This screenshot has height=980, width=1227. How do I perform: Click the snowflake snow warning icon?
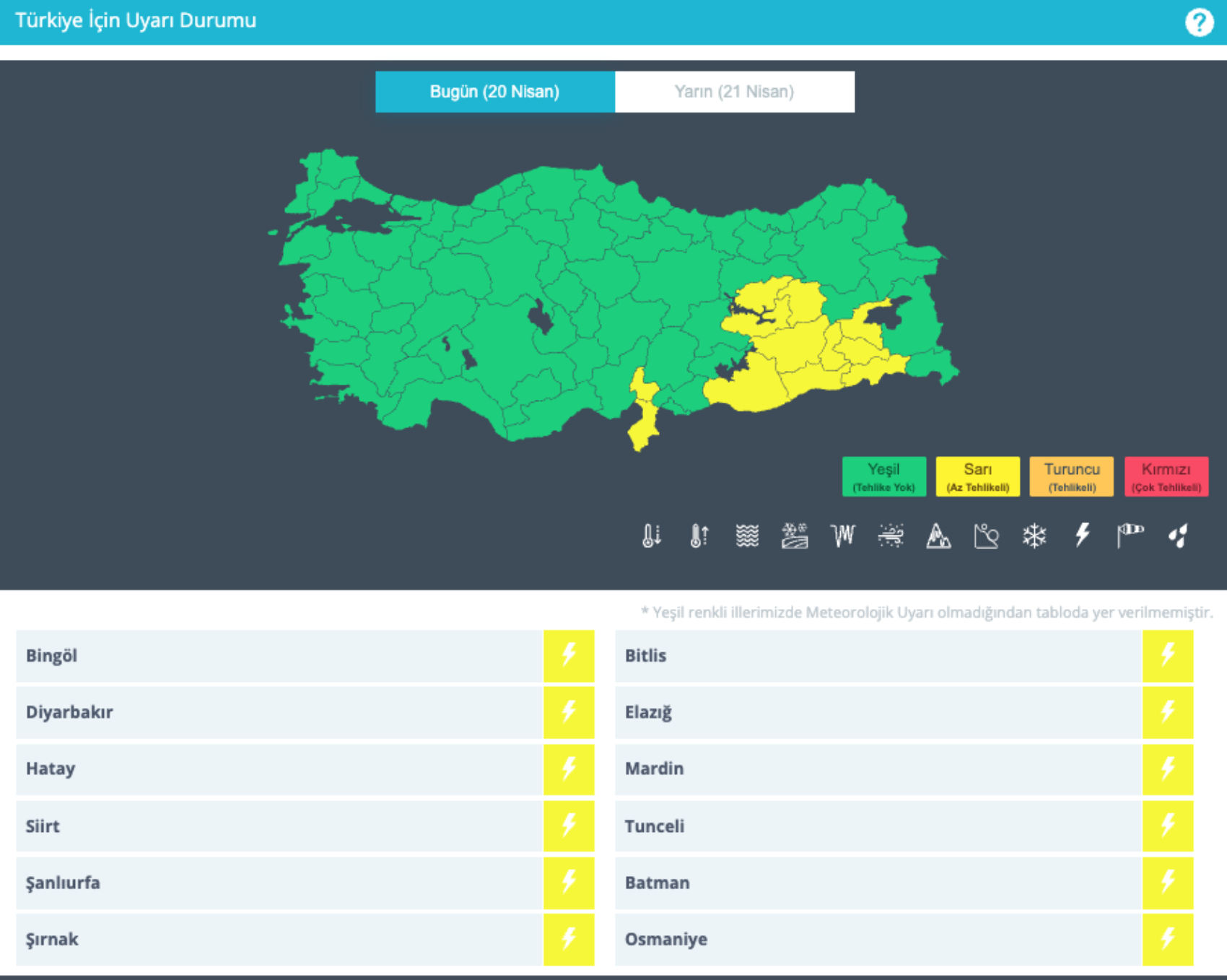pos(1034,535)
